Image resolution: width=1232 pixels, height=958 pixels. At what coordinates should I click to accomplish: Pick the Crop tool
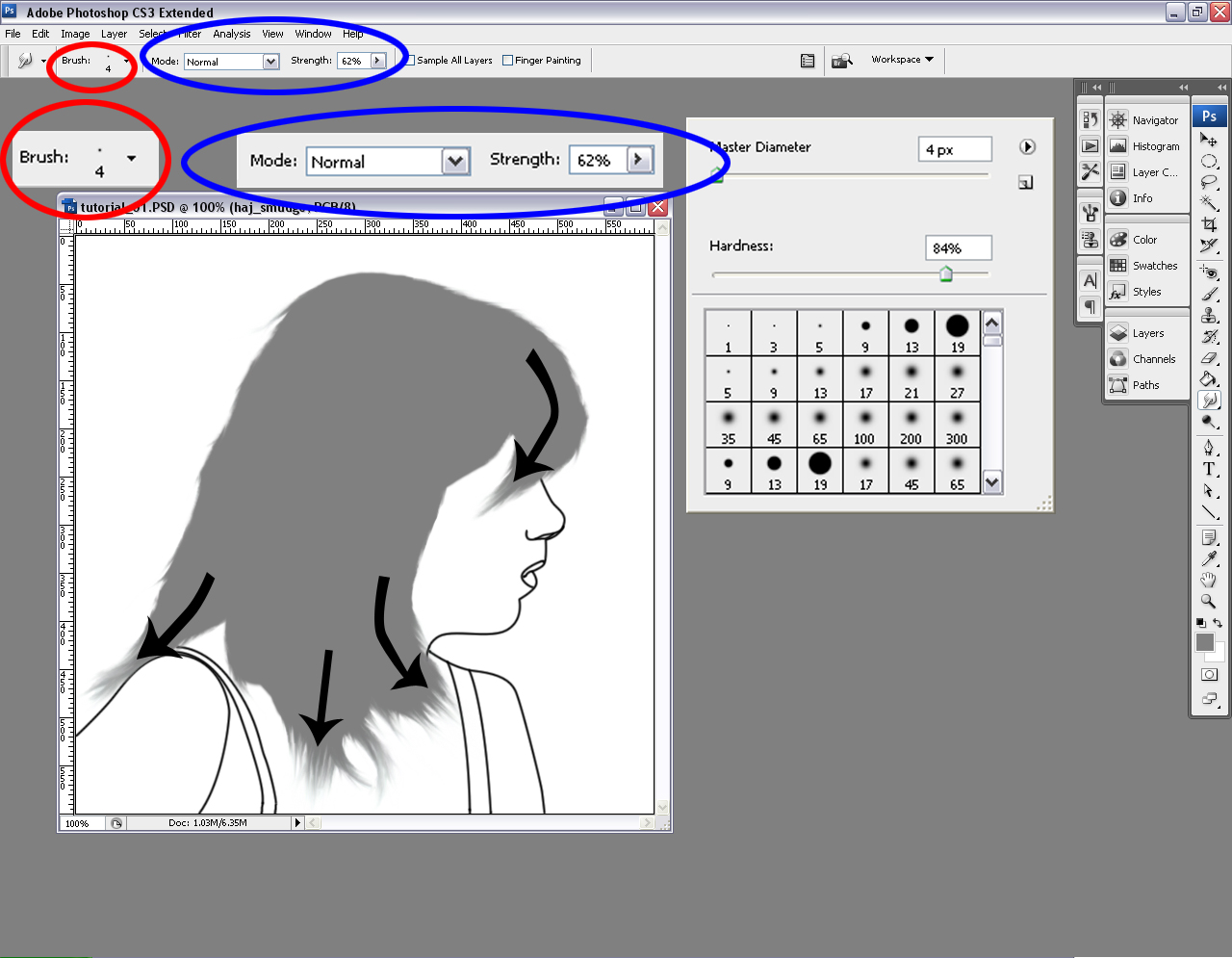click(x=1210, y=224)
